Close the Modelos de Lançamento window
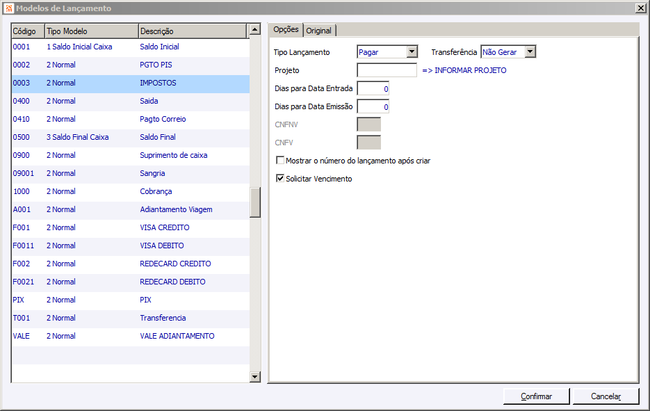Screen dimensions: 650x411 coord(640,8)
